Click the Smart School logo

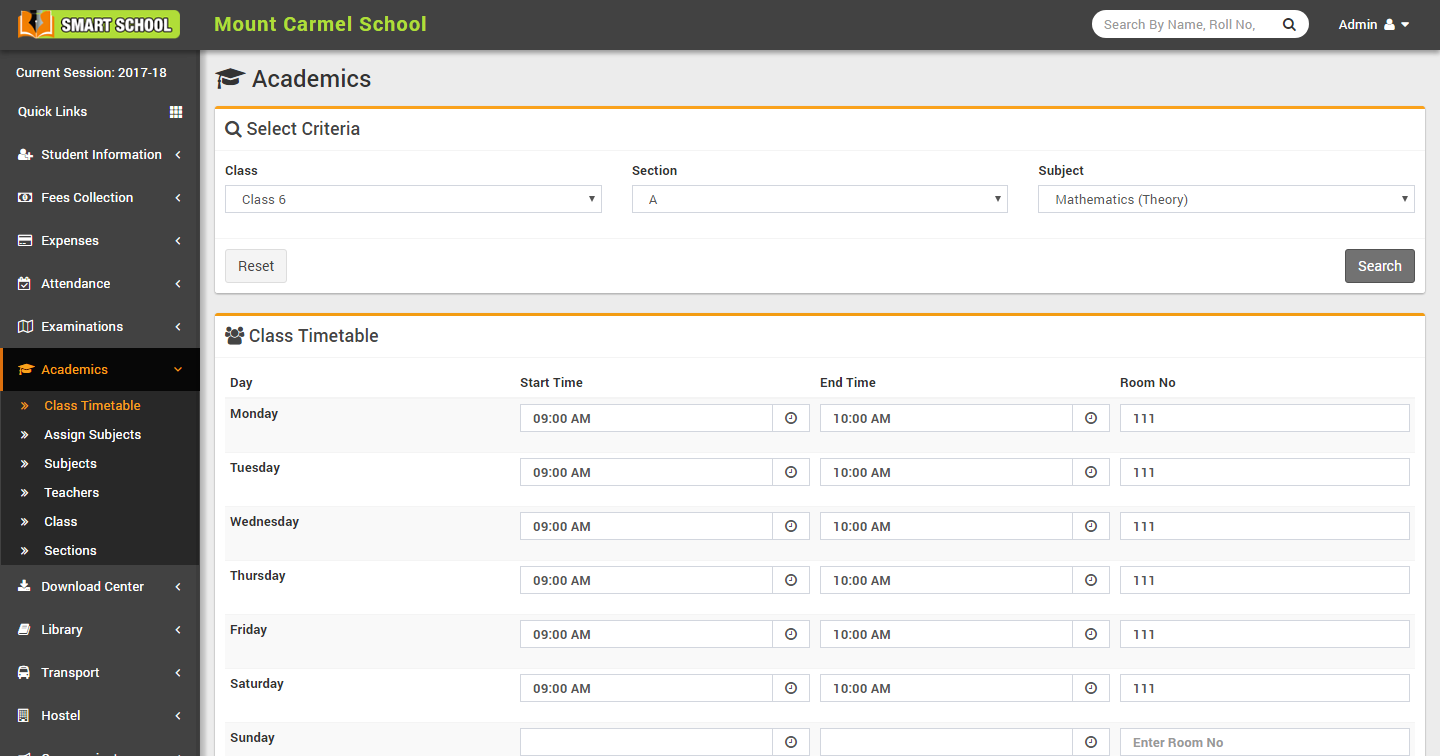click(99, 24)
